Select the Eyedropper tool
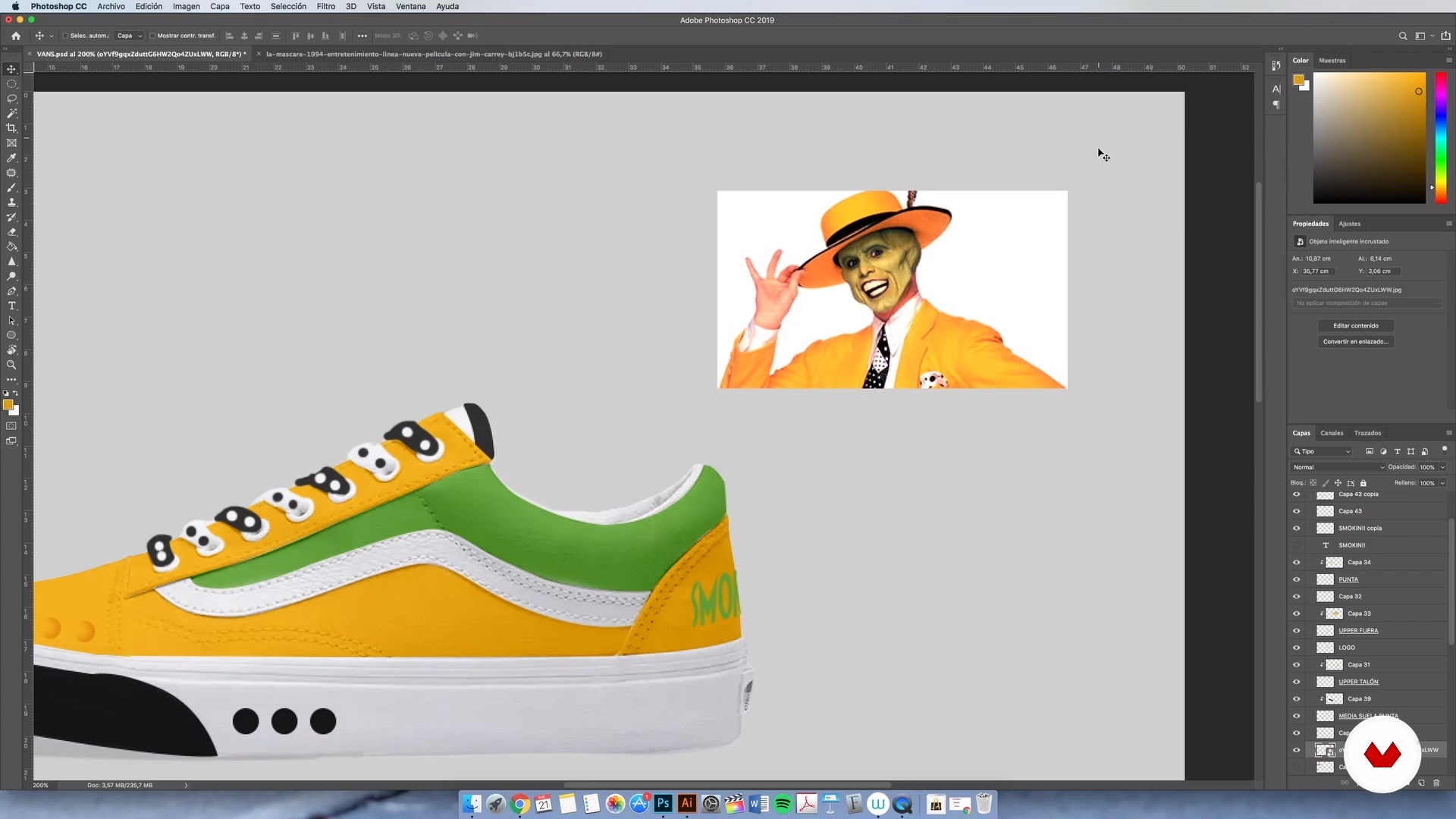 coord(11,158)
